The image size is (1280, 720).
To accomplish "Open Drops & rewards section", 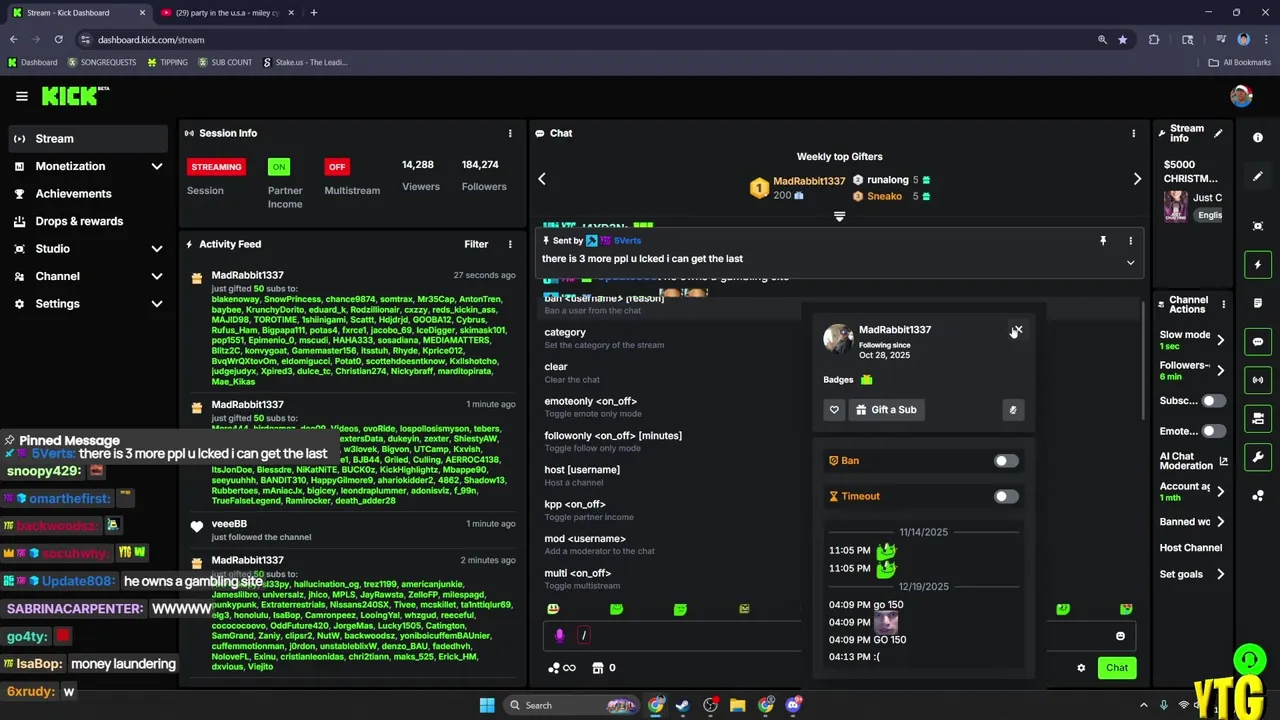I will click(88, 221).
